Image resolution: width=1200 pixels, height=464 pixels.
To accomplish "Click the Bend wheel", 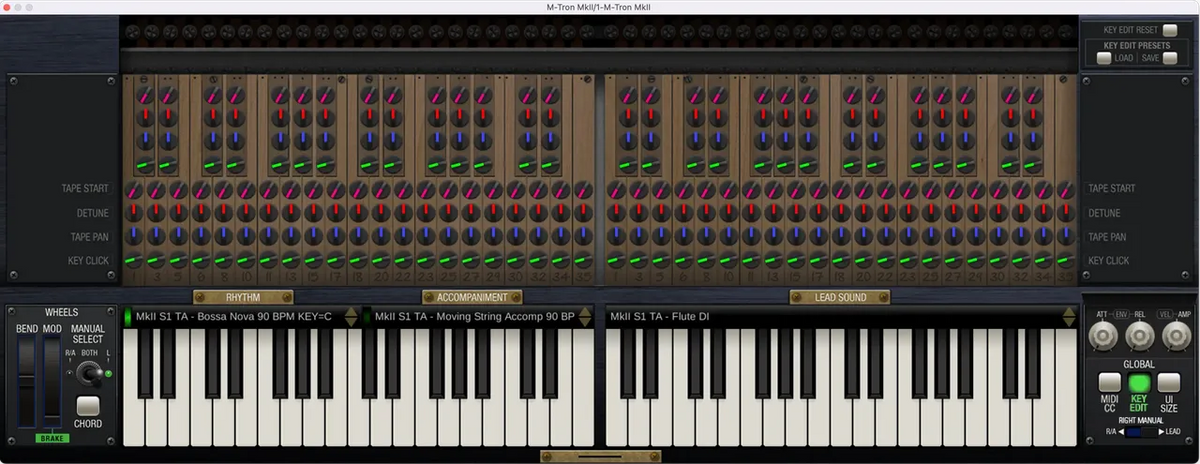I will pos(27,383).
